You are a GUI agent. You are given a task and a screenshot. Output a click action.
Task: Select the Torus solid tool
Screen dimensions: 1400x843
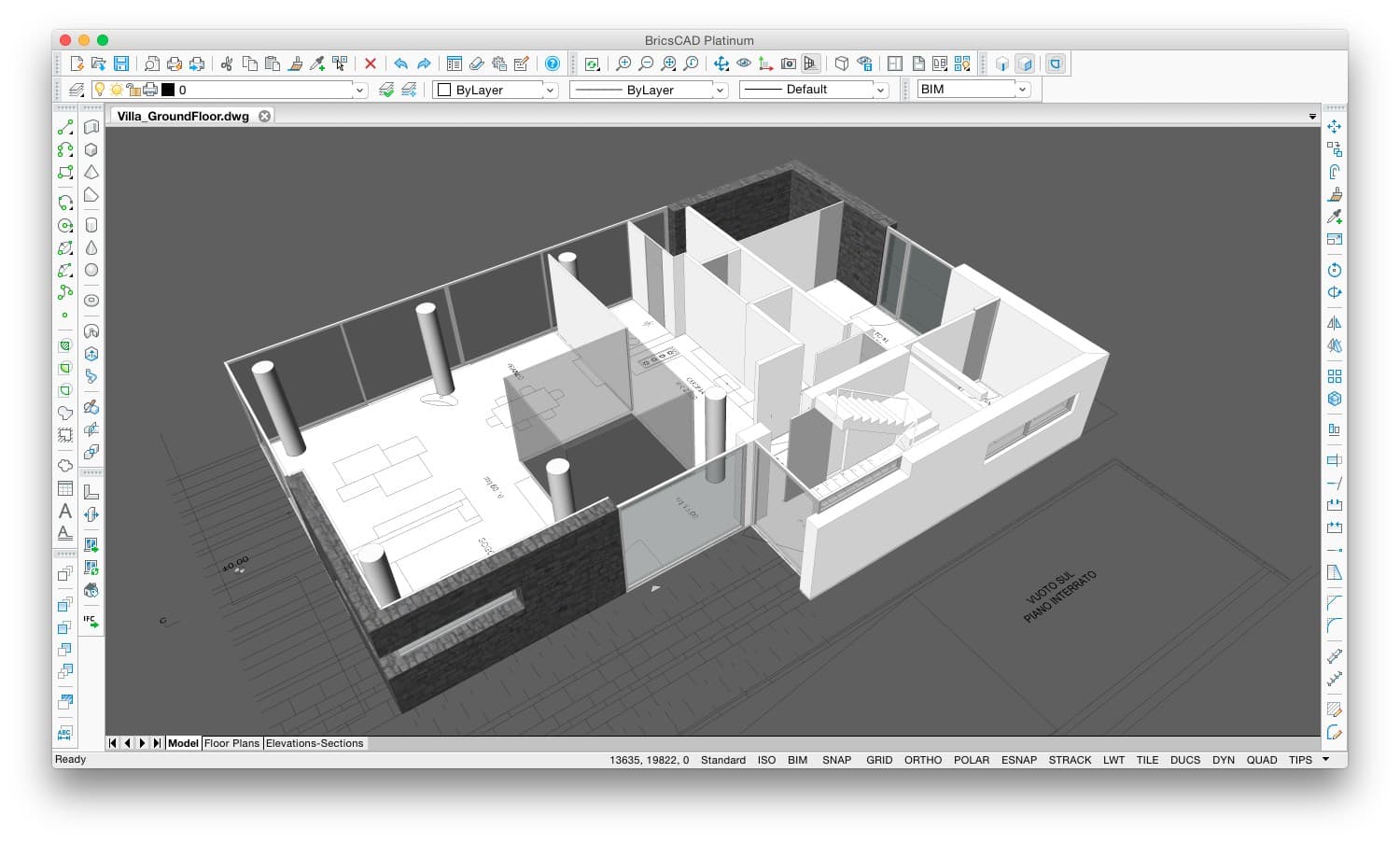(x=91, y=301)
